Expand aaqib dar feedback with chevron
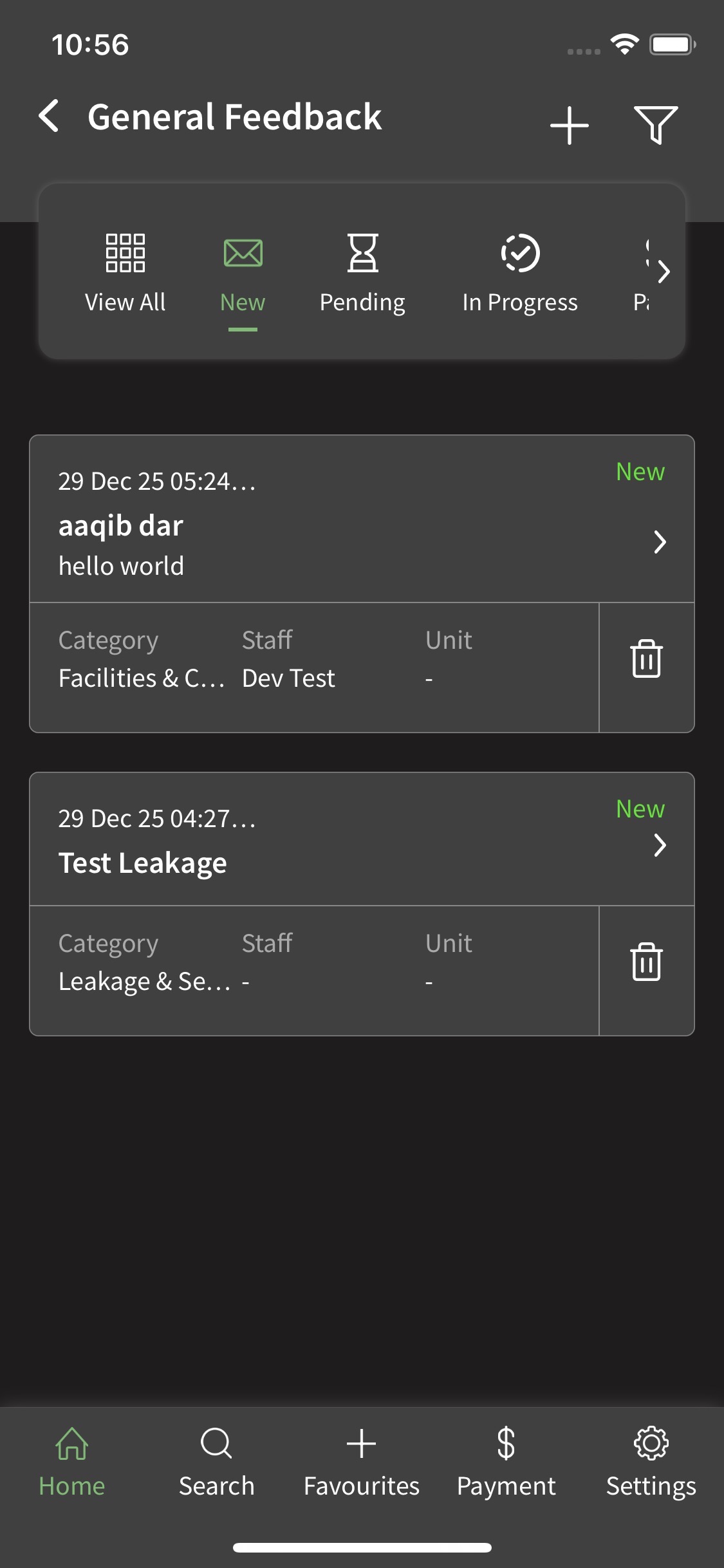 (660, 542)
